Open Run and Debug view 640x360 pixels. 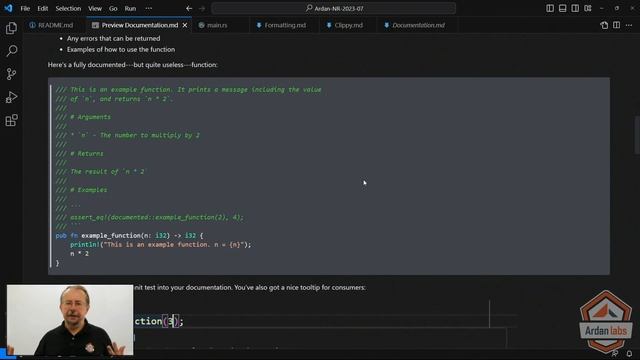11,97
